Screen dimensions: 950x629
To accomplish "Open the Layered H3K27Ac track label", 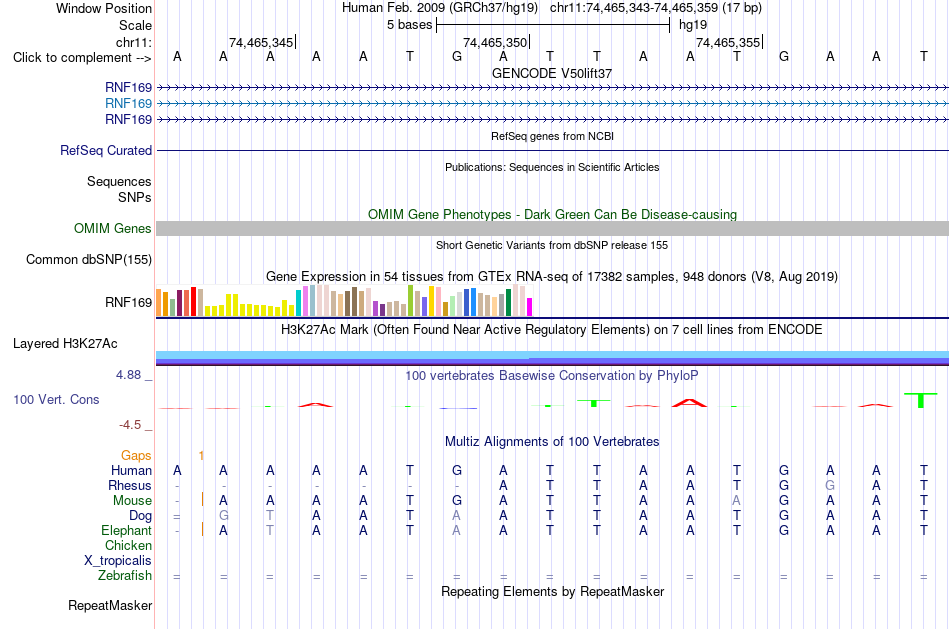I will [65, 344].
